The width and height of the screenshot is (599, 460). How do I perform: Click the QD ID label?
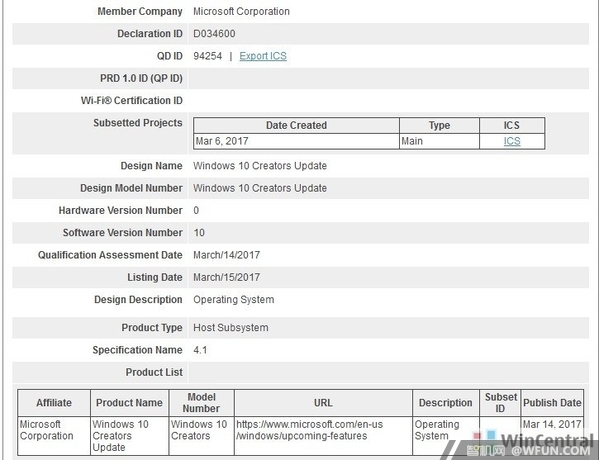[x=170, y=56]
